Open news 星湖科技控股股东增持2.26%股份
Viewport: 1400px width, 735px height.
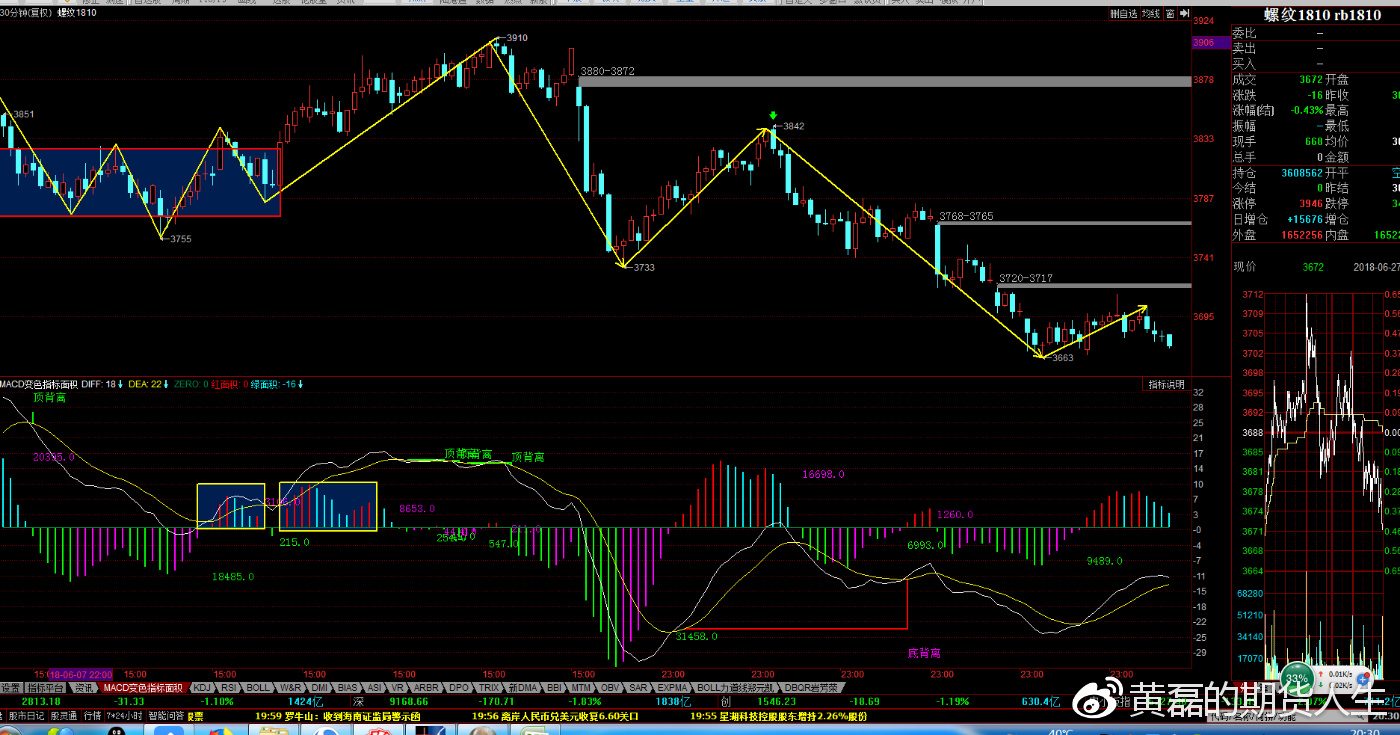pyautogui.click(x=779, y=716)
